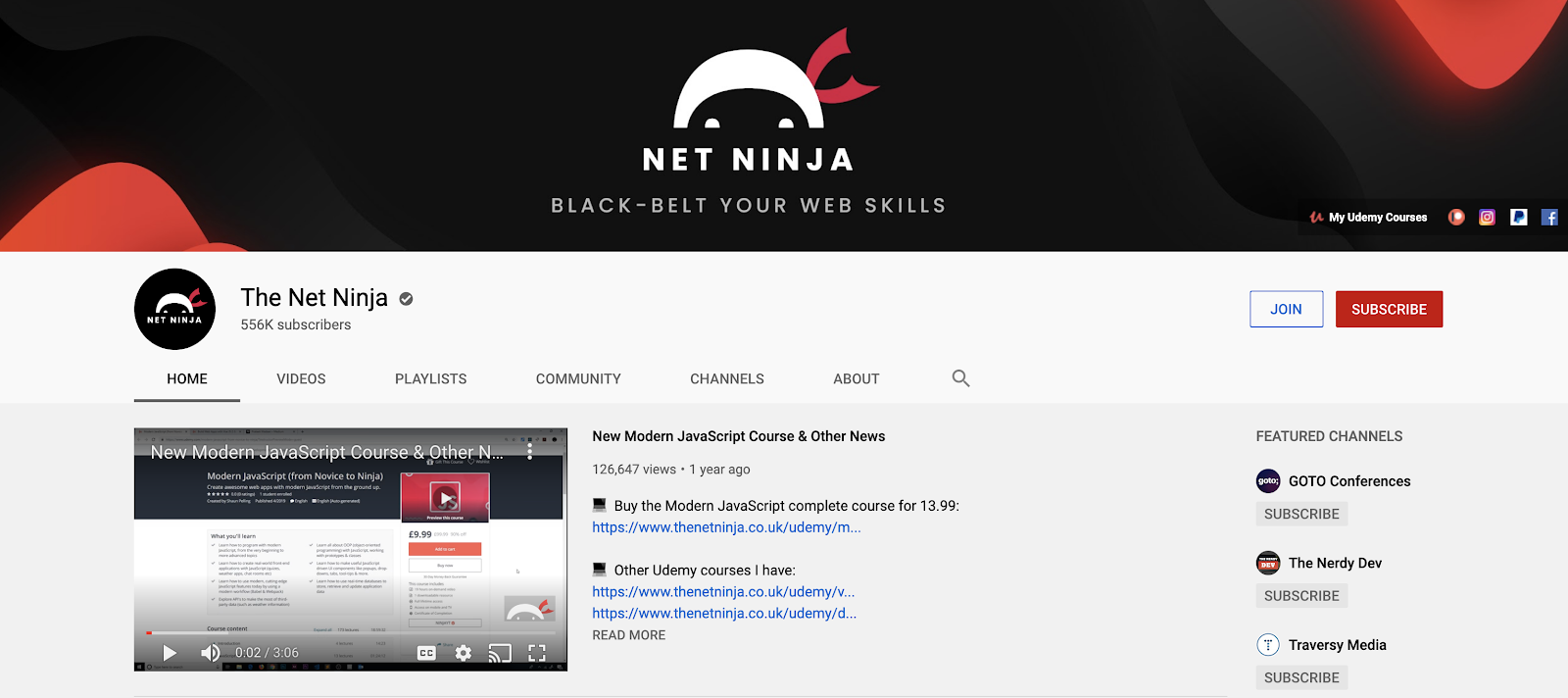1568x698 pixels.
Task: Open The Nerdy Dev channel avatar
Action: 1268,563
